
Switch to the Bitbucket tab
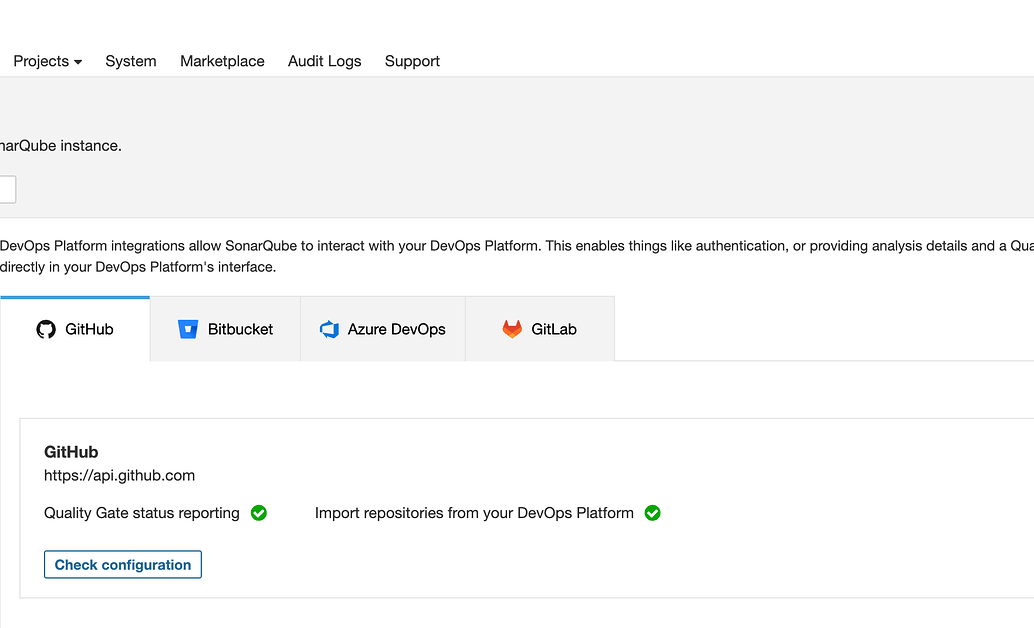click(224, 328)
